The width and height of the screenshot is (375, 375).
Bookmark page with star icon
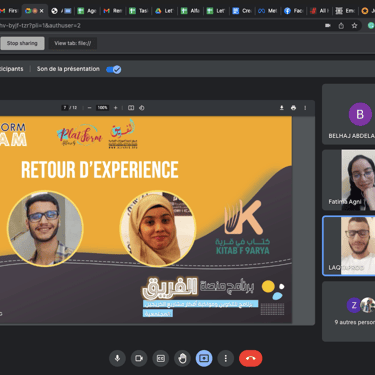click(x=354, y=26)
